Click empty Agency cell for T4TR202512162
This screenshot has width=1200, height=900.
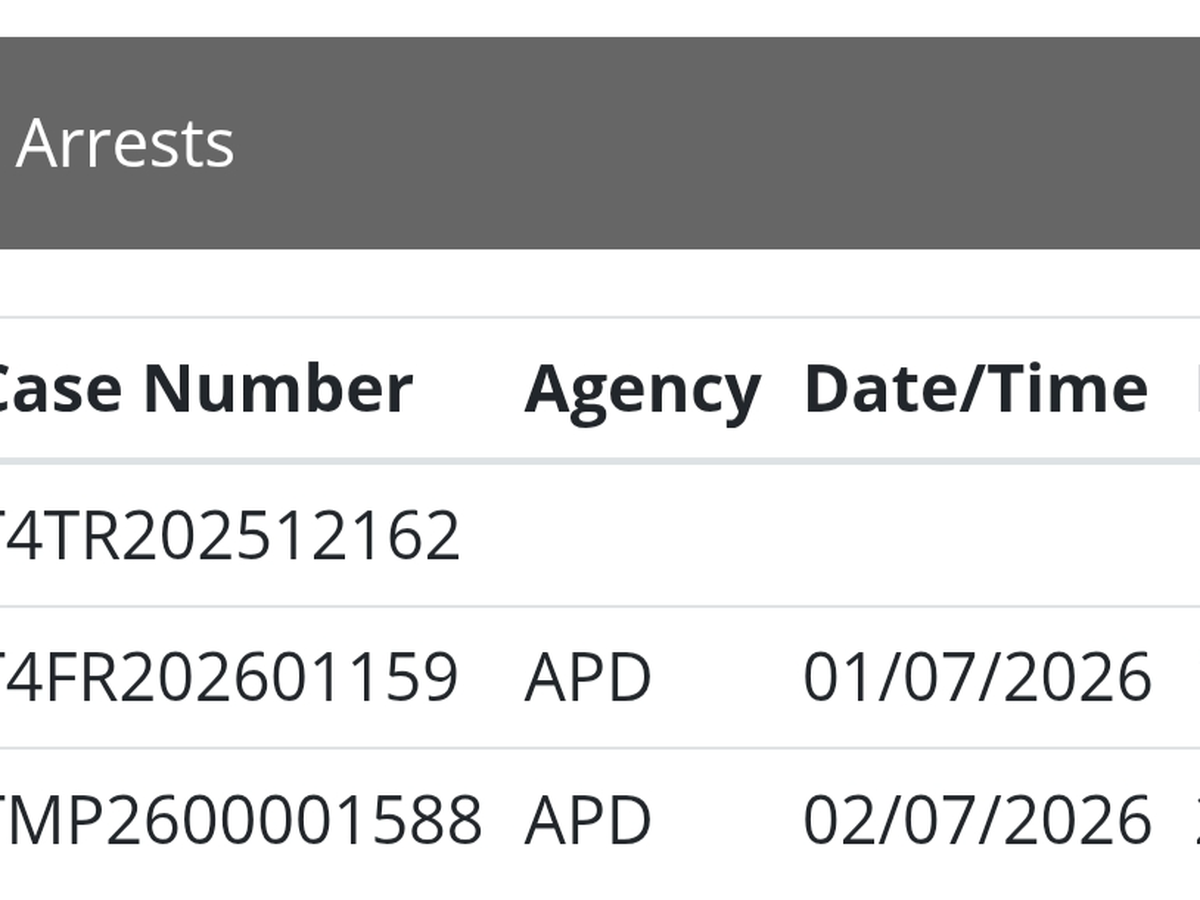tap(642, 535)
